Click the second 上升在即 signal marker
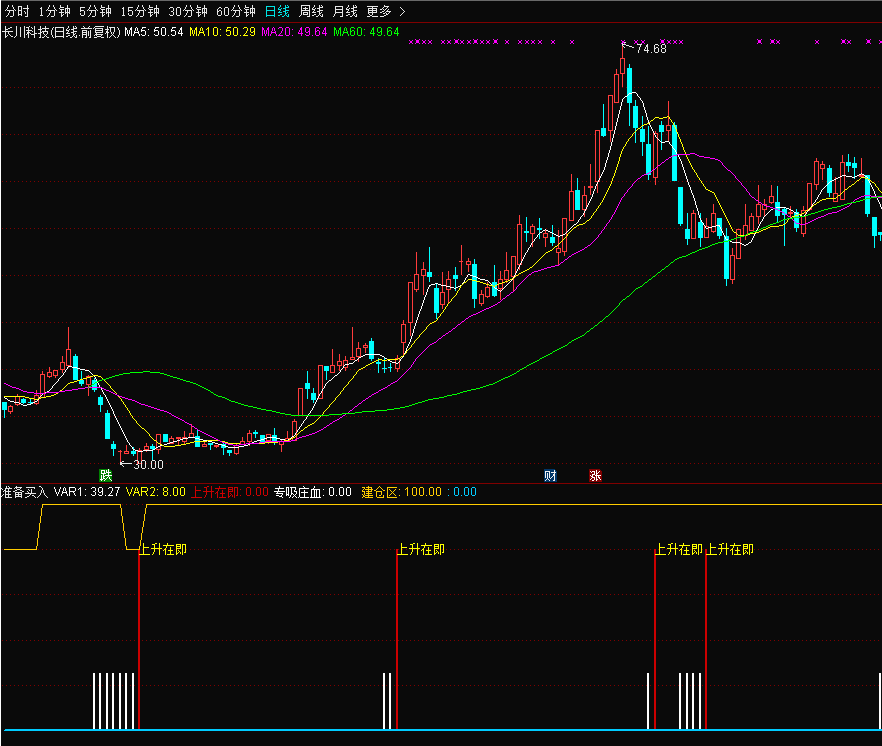The width and height of the screenshot is (882, 746). point(421,549)
